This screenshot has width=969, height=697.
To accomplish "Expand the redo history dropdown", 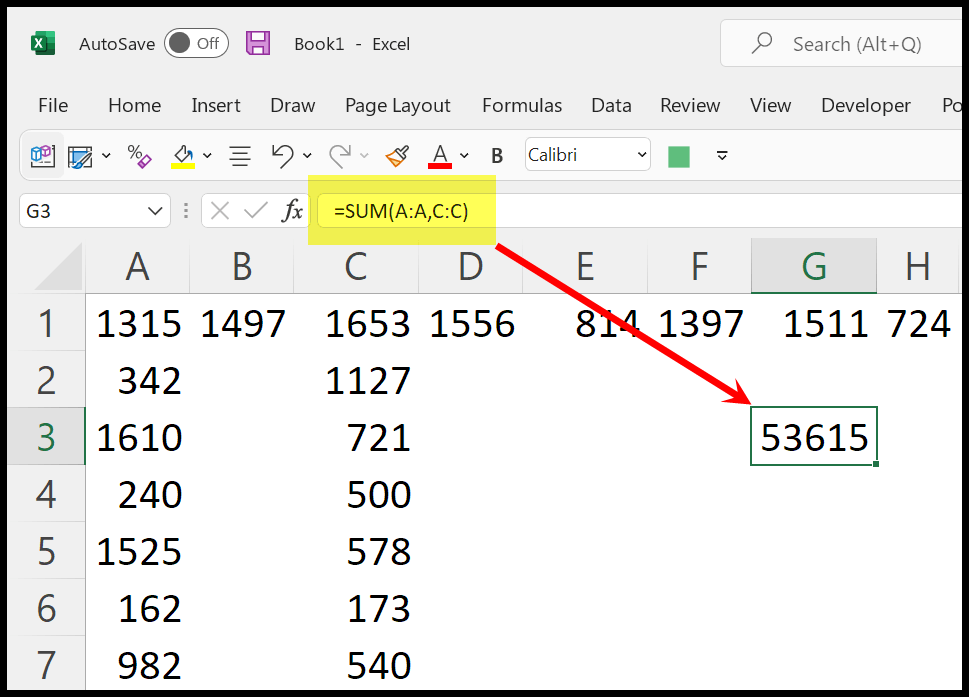I will coord(364,156).
